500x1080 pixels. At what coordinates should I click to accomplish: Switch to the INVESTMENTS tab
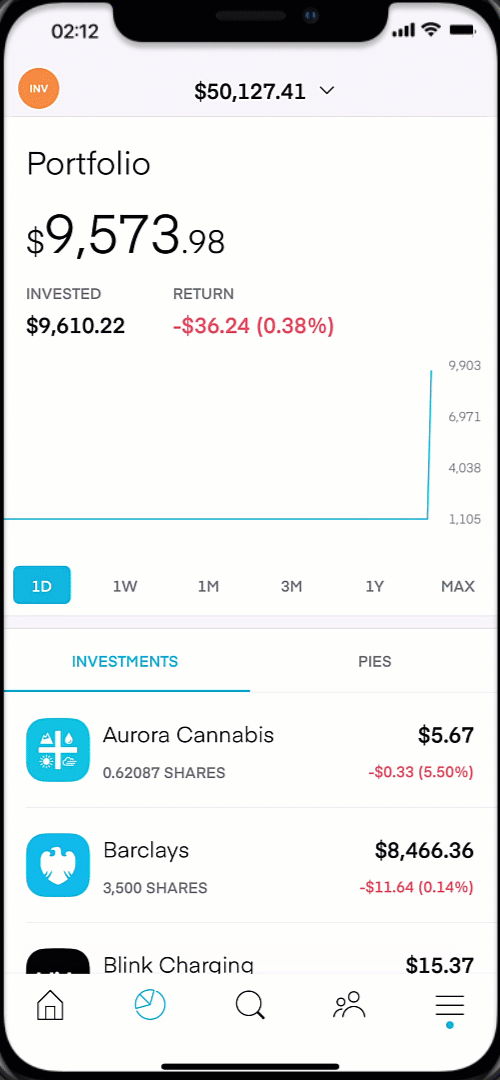(125, 662)
